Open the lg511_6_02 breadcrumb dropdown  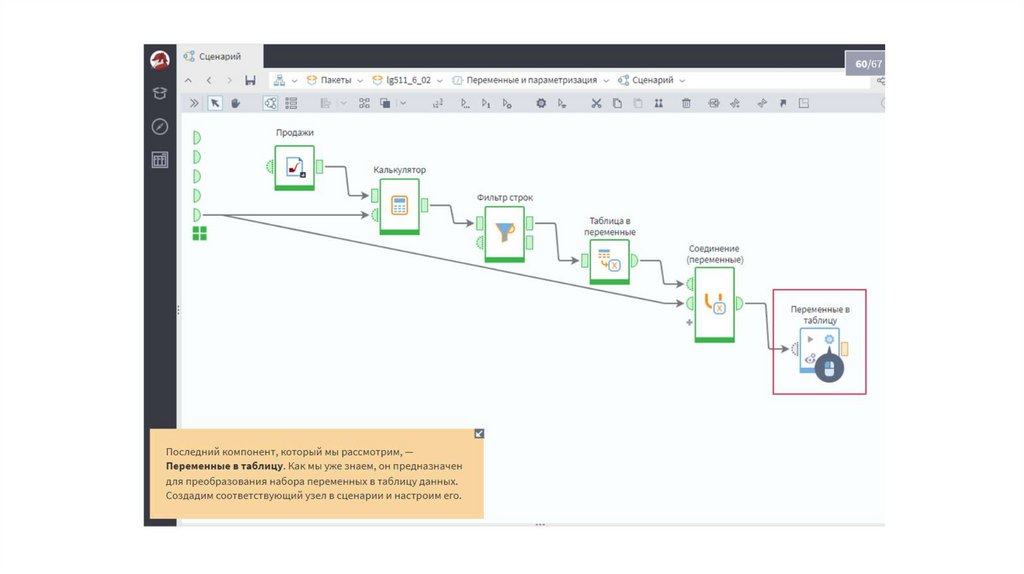(439, 80)
